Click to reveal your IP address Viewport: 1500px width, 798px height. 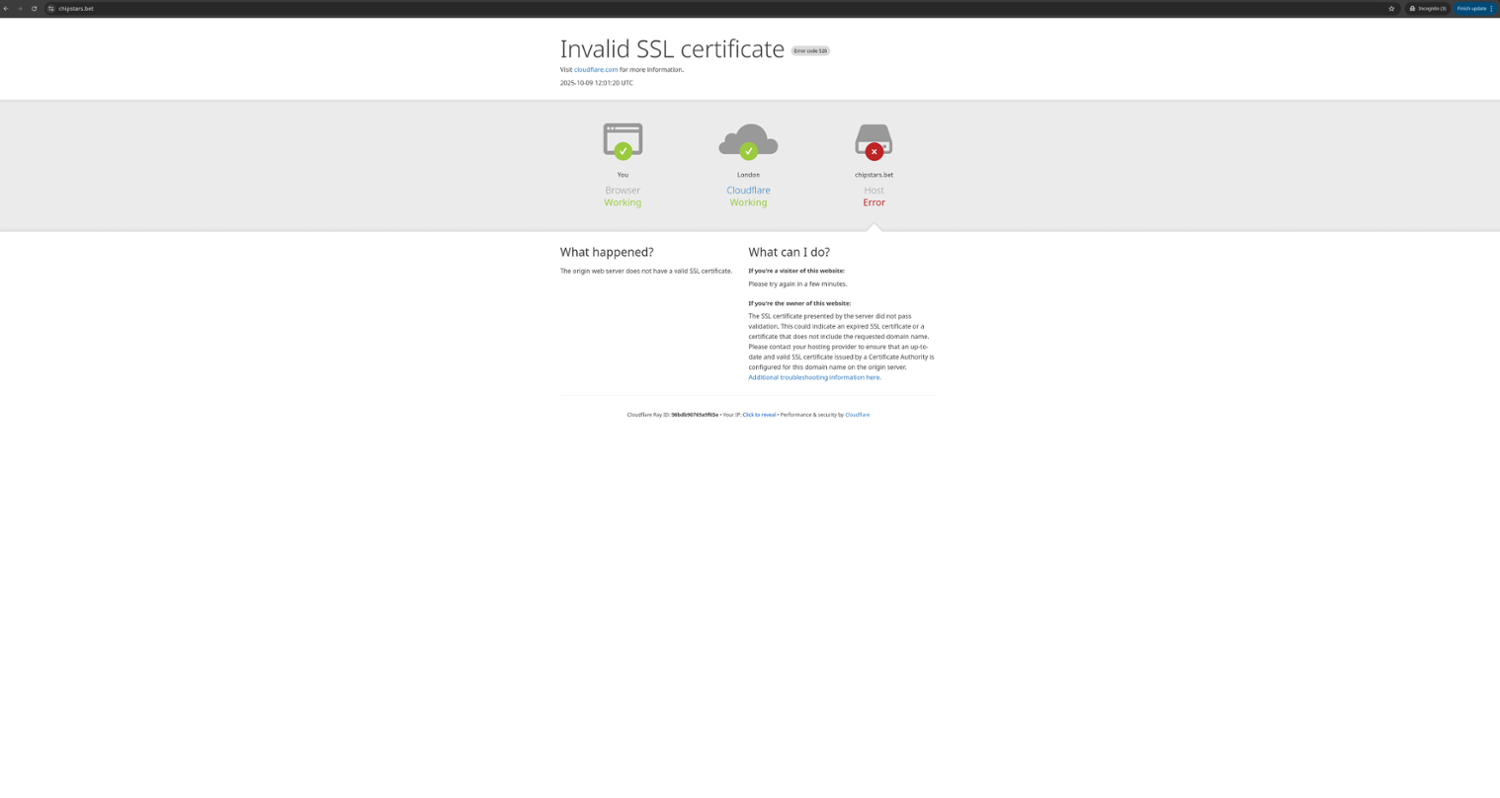coord(759,415)
